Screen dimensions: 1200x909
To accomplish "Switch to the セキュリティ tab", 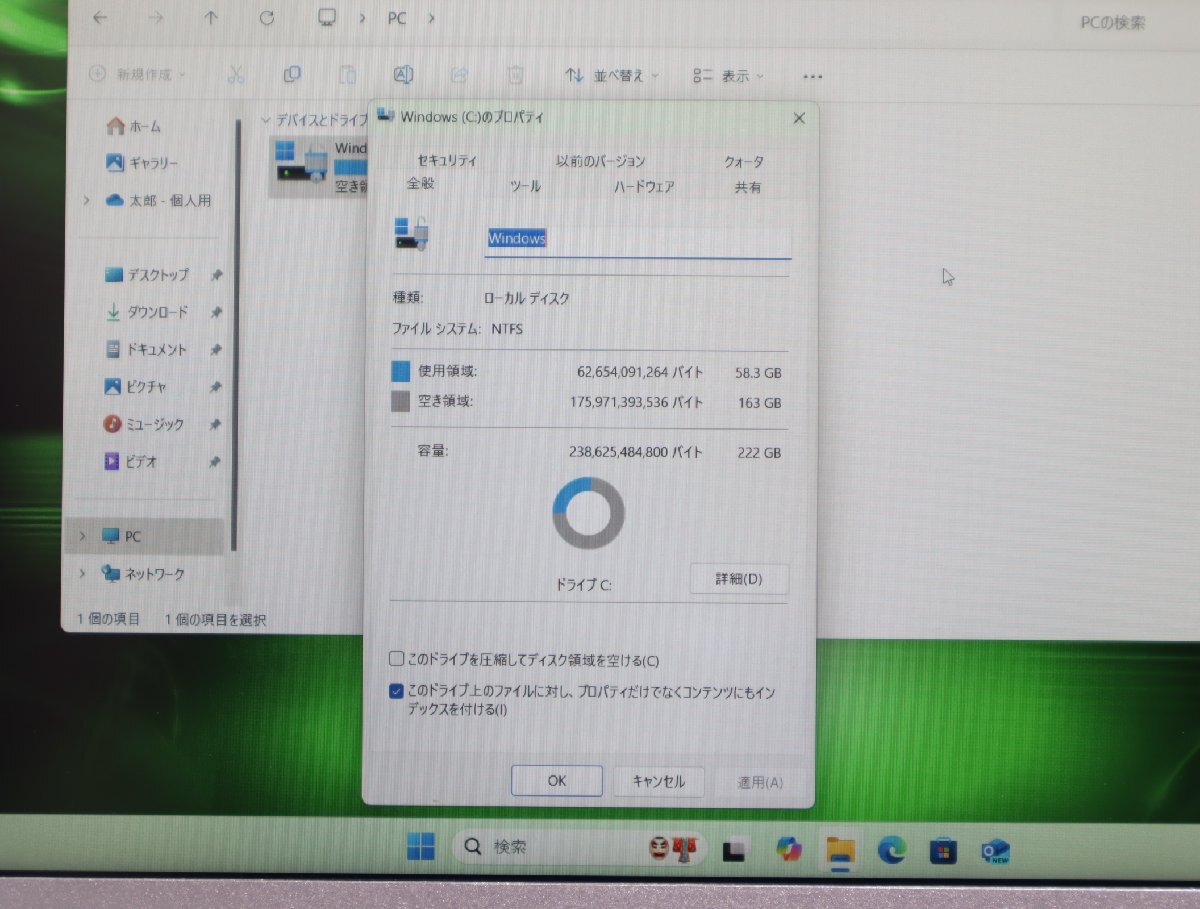I will (447, 161).
